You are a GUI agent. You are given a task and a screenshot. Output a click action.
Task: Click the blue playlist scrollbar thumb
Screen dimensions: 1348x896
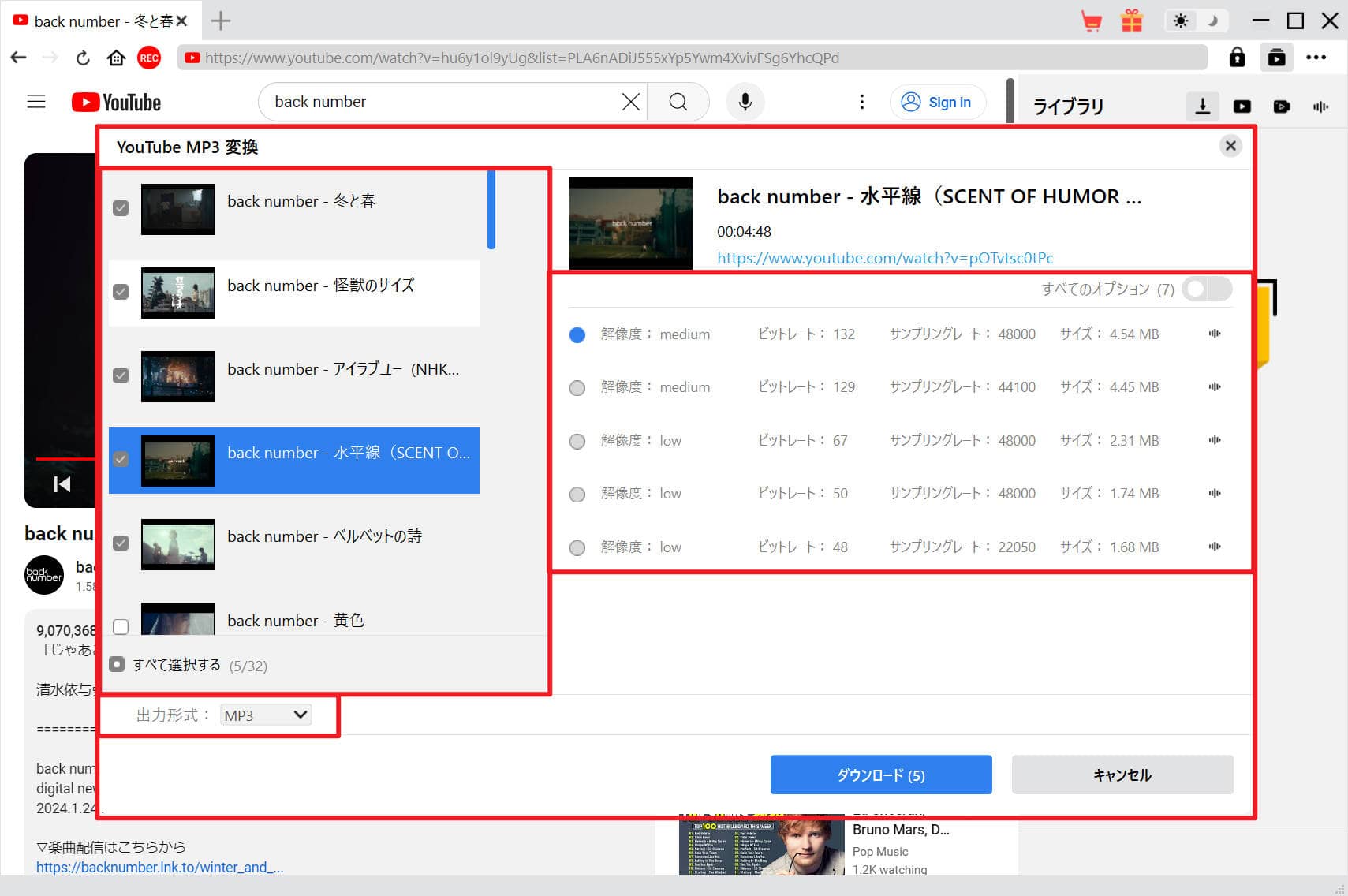coord(491,210)
